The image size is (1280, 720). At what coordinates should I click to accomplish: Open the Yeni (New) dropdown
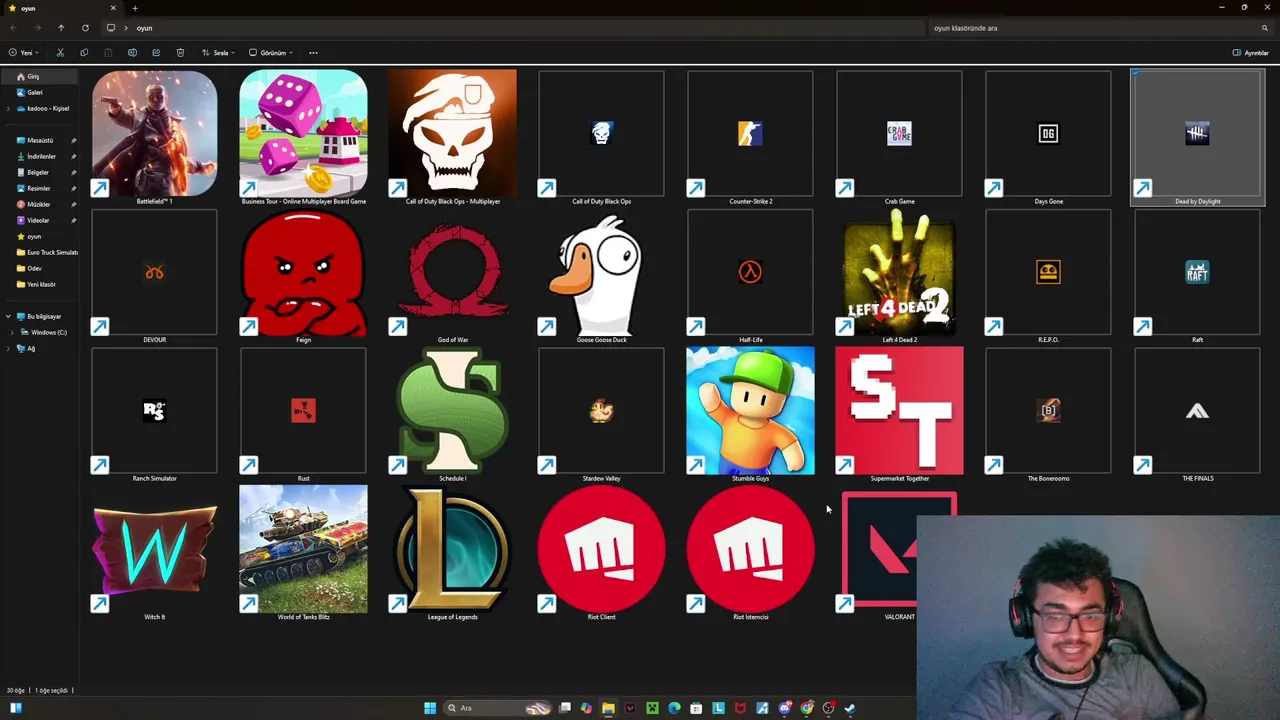click(23, 53)
